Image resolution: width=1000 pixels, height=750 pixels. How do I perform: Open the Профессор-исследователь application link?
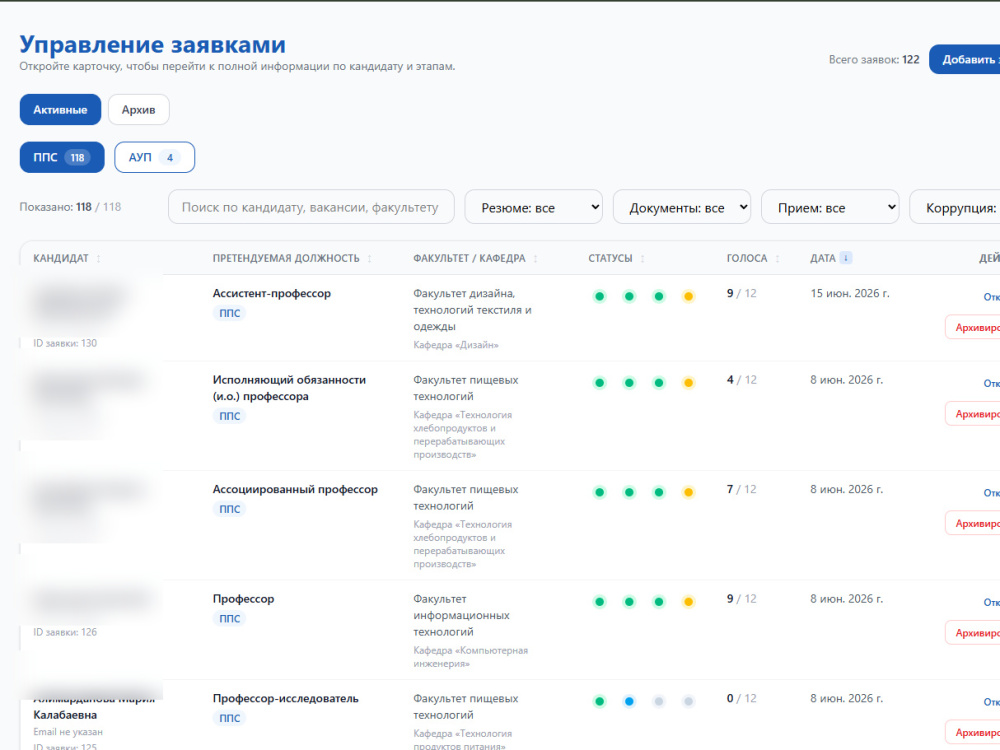992,702
